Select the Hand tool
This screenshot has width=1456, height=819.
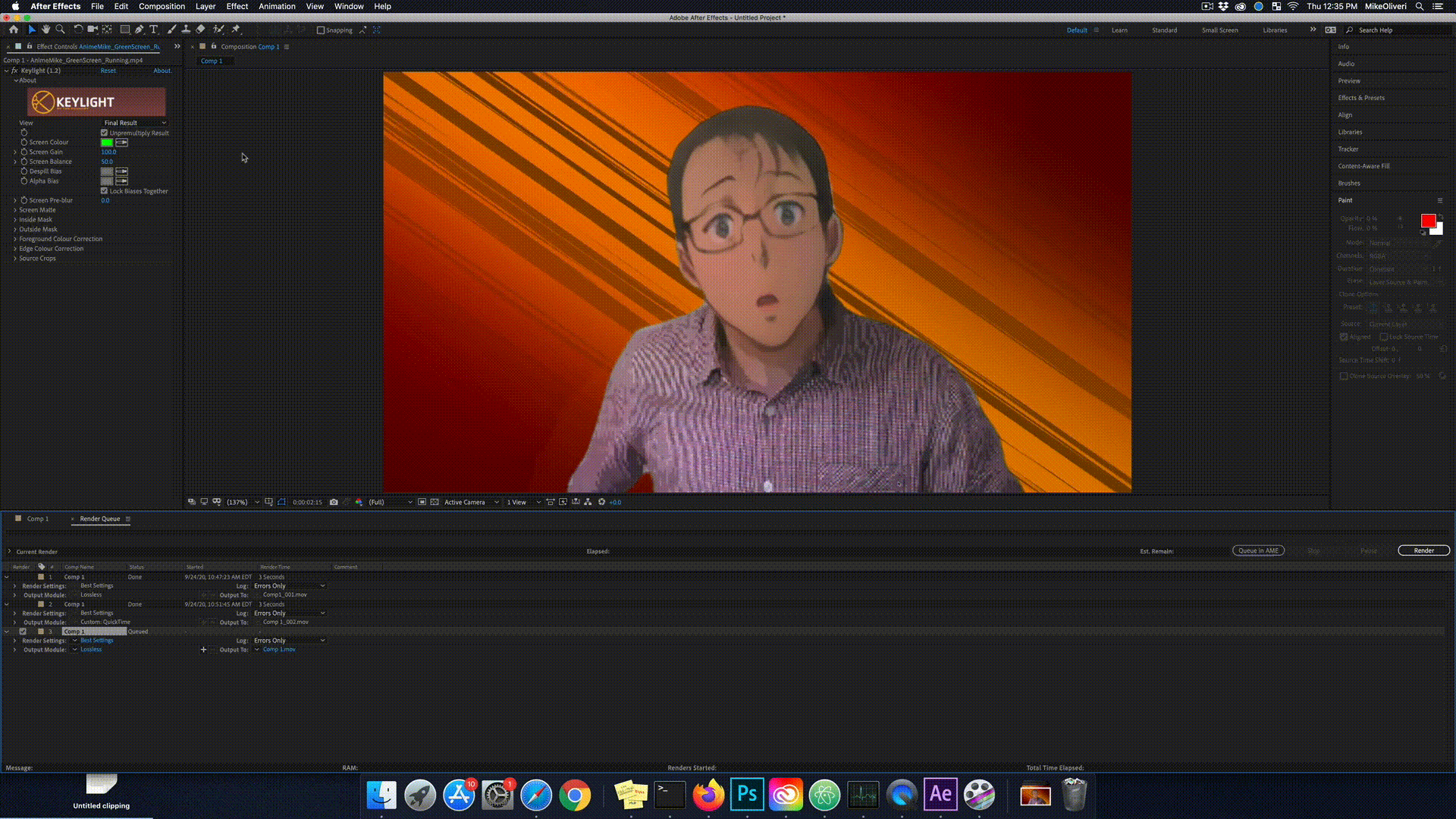point(45,30)
